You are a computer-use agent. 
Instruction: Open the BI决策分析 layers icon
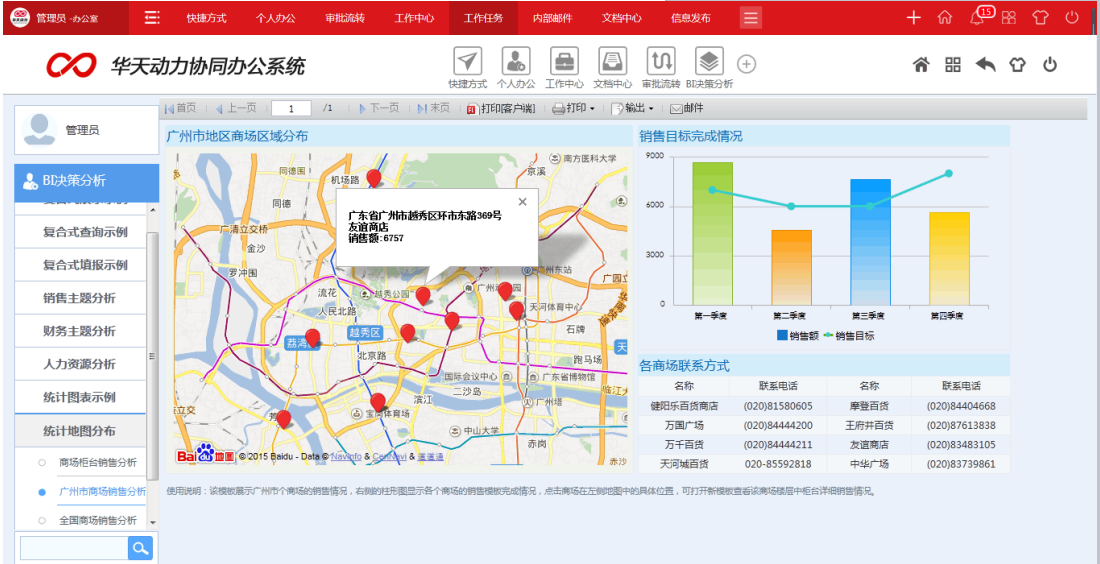pos(709,61)
